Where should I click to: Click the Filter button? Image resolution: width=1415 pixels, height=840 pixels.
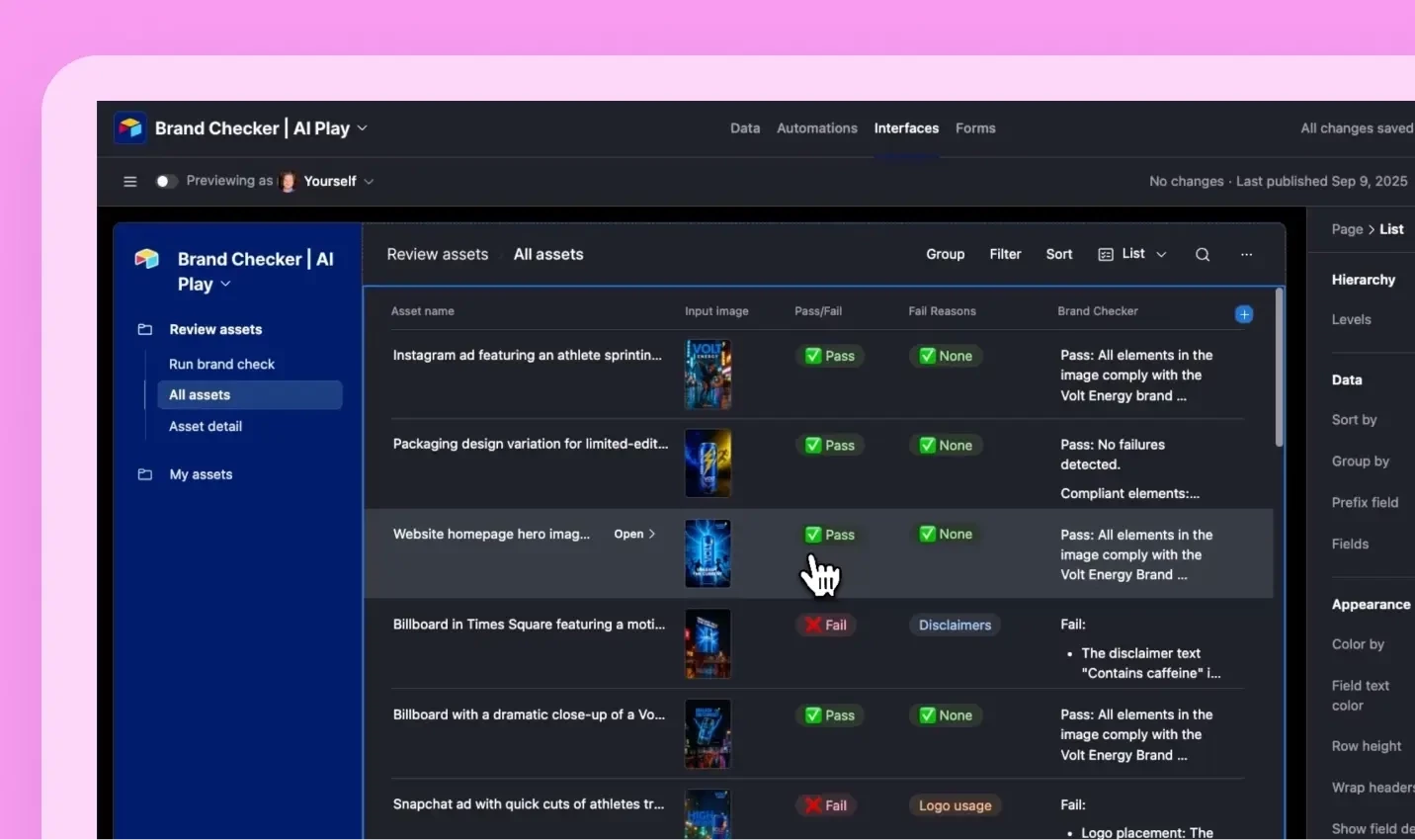coord(1005,255)
